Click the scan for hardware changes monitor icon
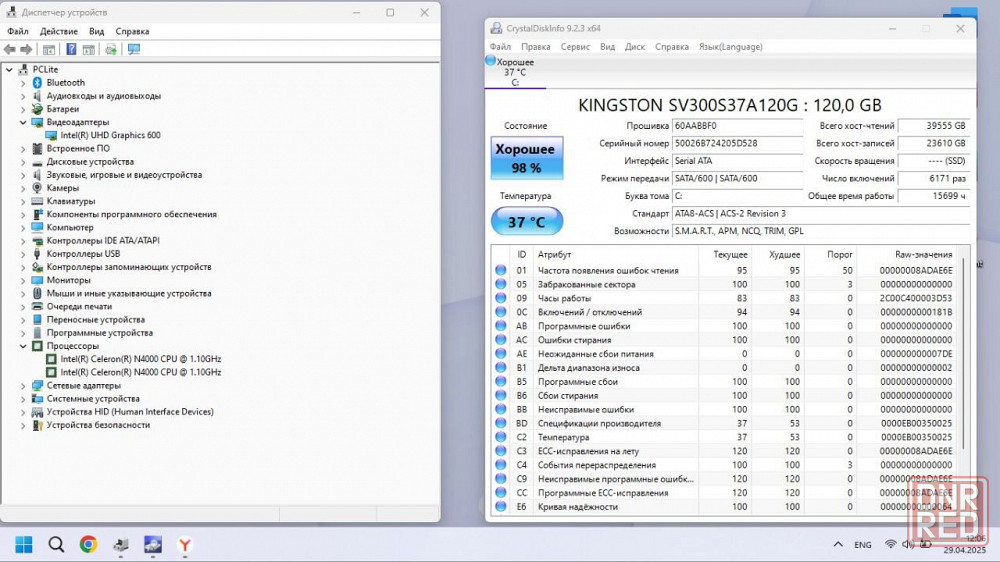The image size is (1000, 562). [x=133, y=49]
